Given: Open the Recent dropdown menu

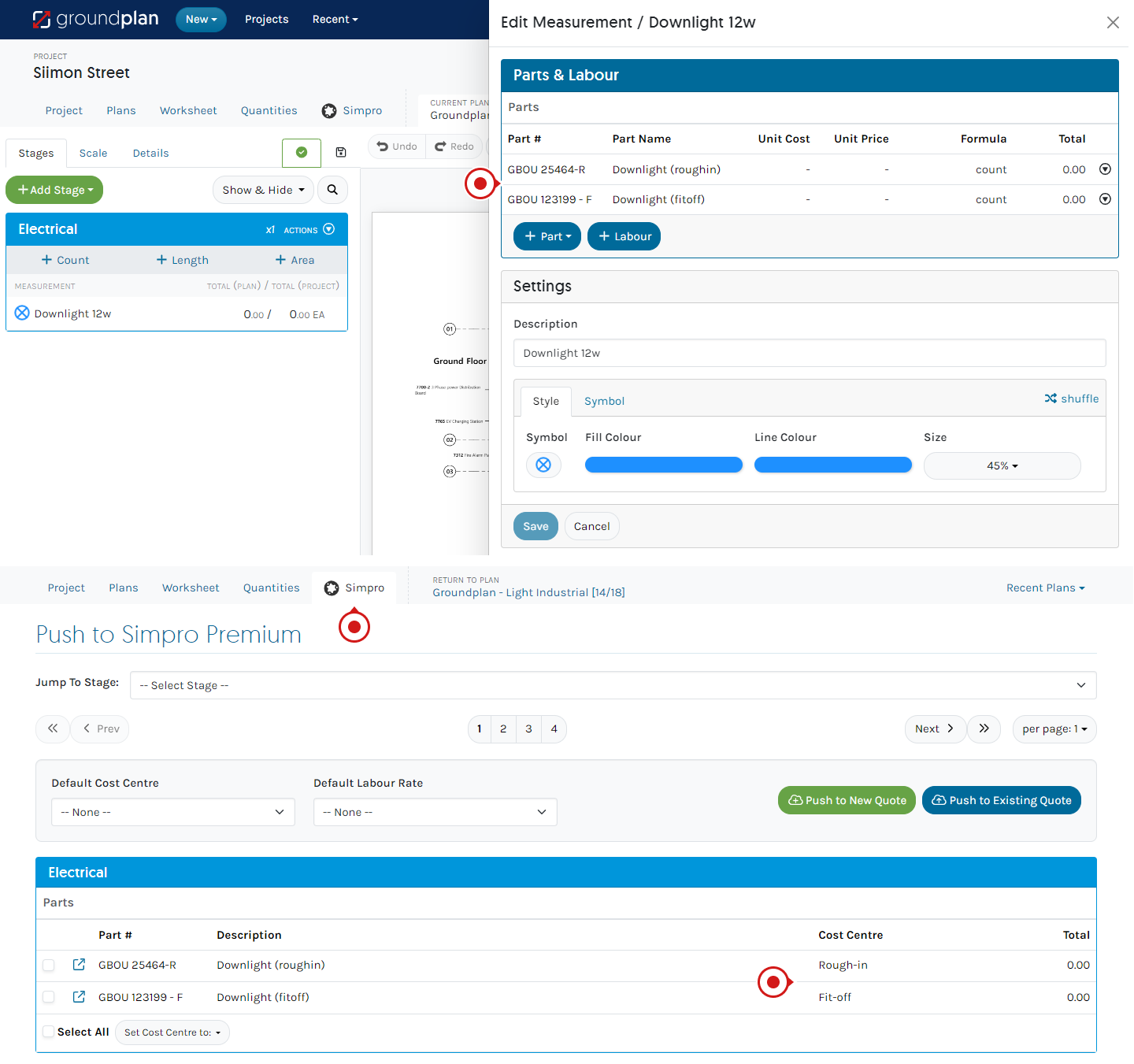Looking at the screenshot, I should [x=335, y=20].
